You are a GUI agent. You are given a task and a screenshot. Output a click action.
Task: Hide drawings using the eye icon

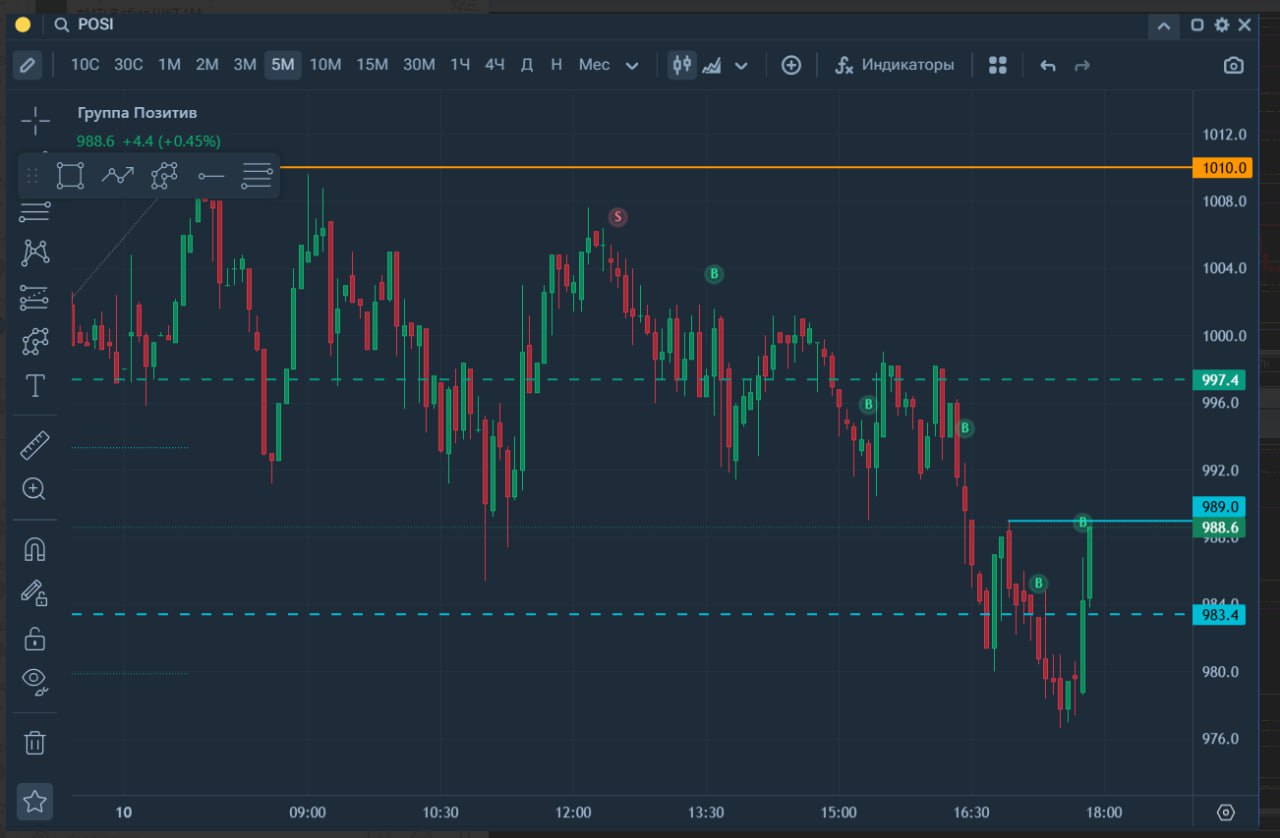(x=35, y=681)
